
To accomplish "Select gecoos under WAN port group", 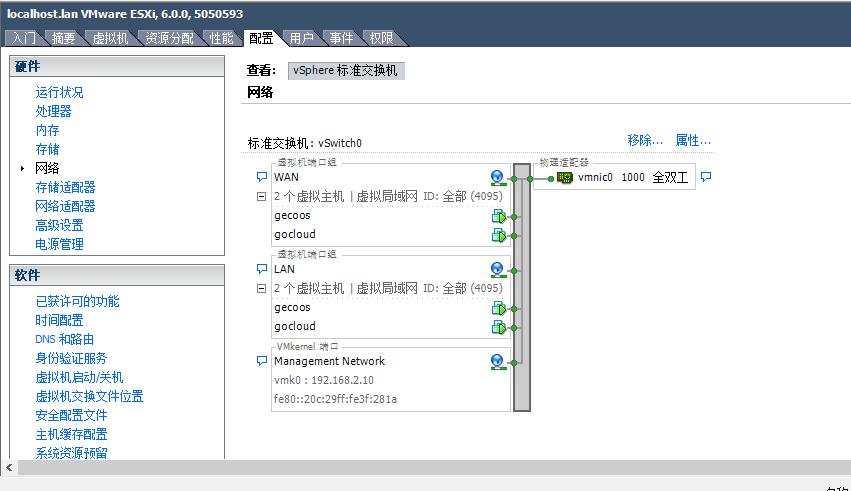I will (x=292, y=216).
